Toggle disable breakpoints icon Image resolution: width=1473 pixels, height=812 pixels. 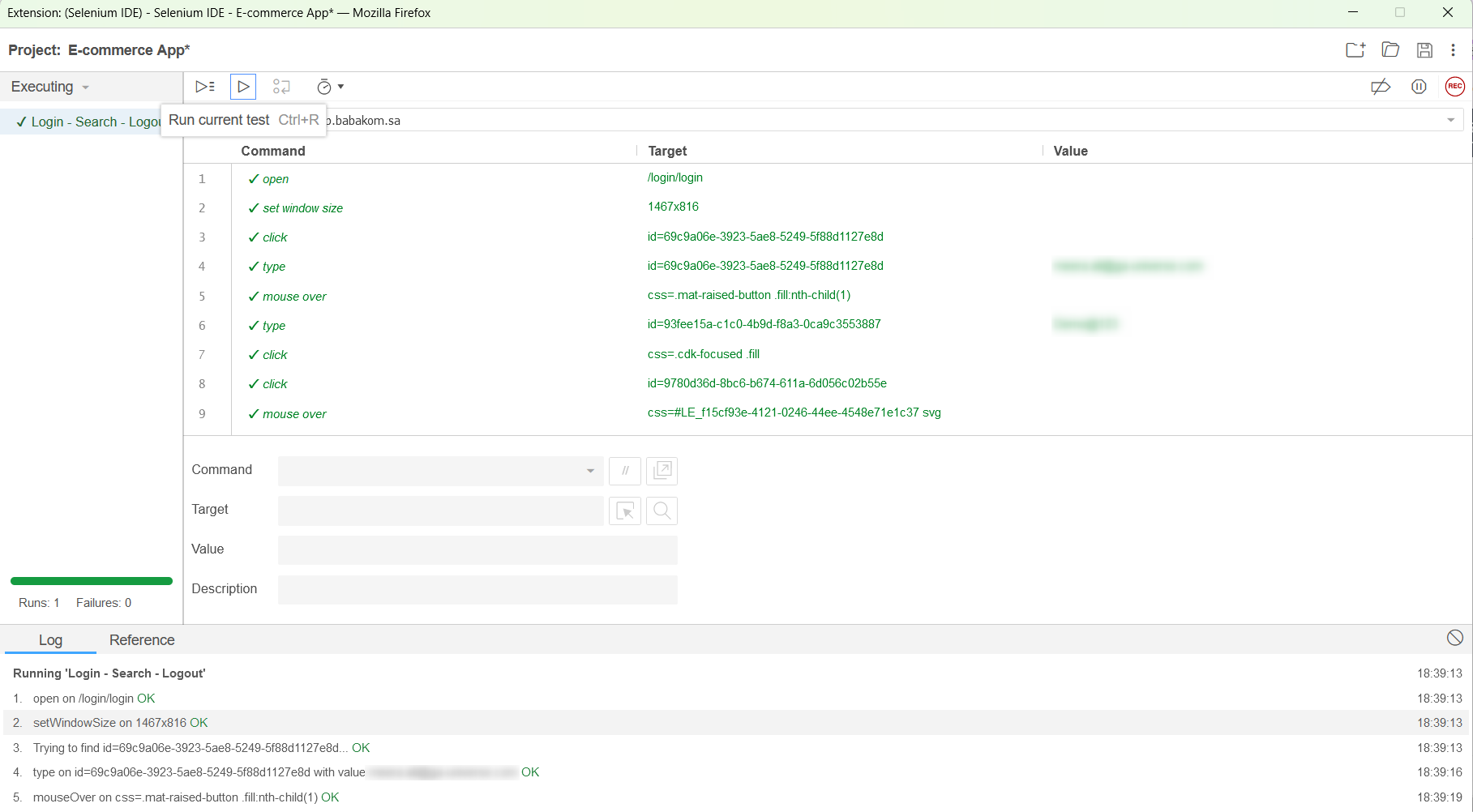[x=1381, y=87]
